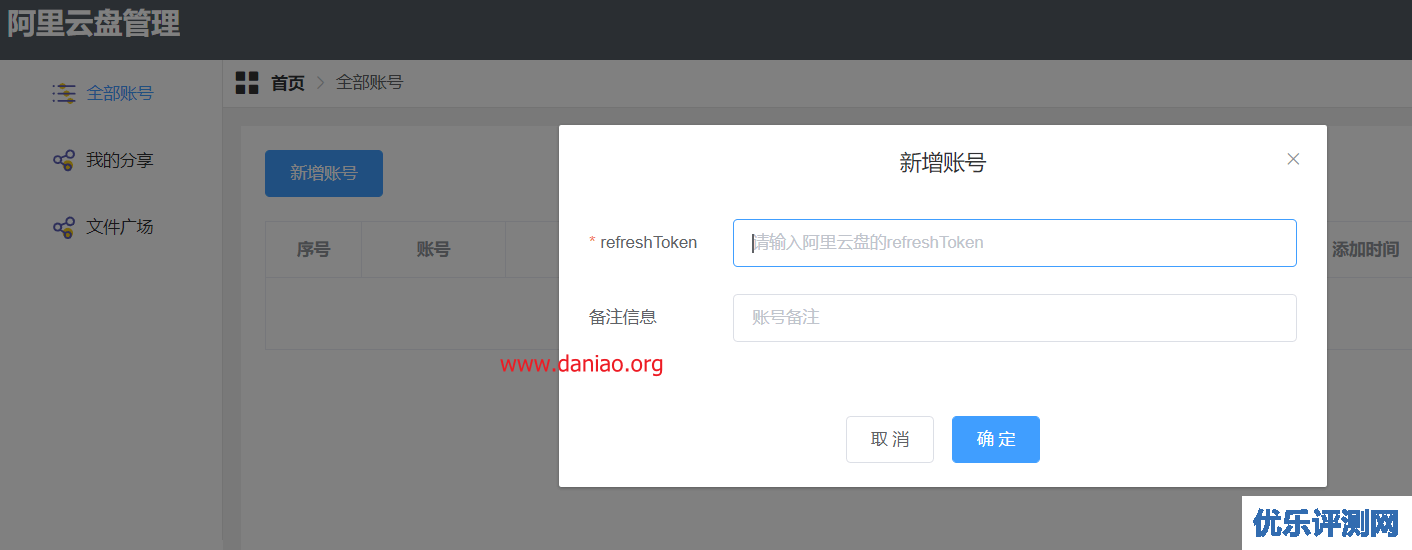Click the 全部账号 sidebar icon
This screenshot has width=1412, height=550.
click(x=64, y=93)
